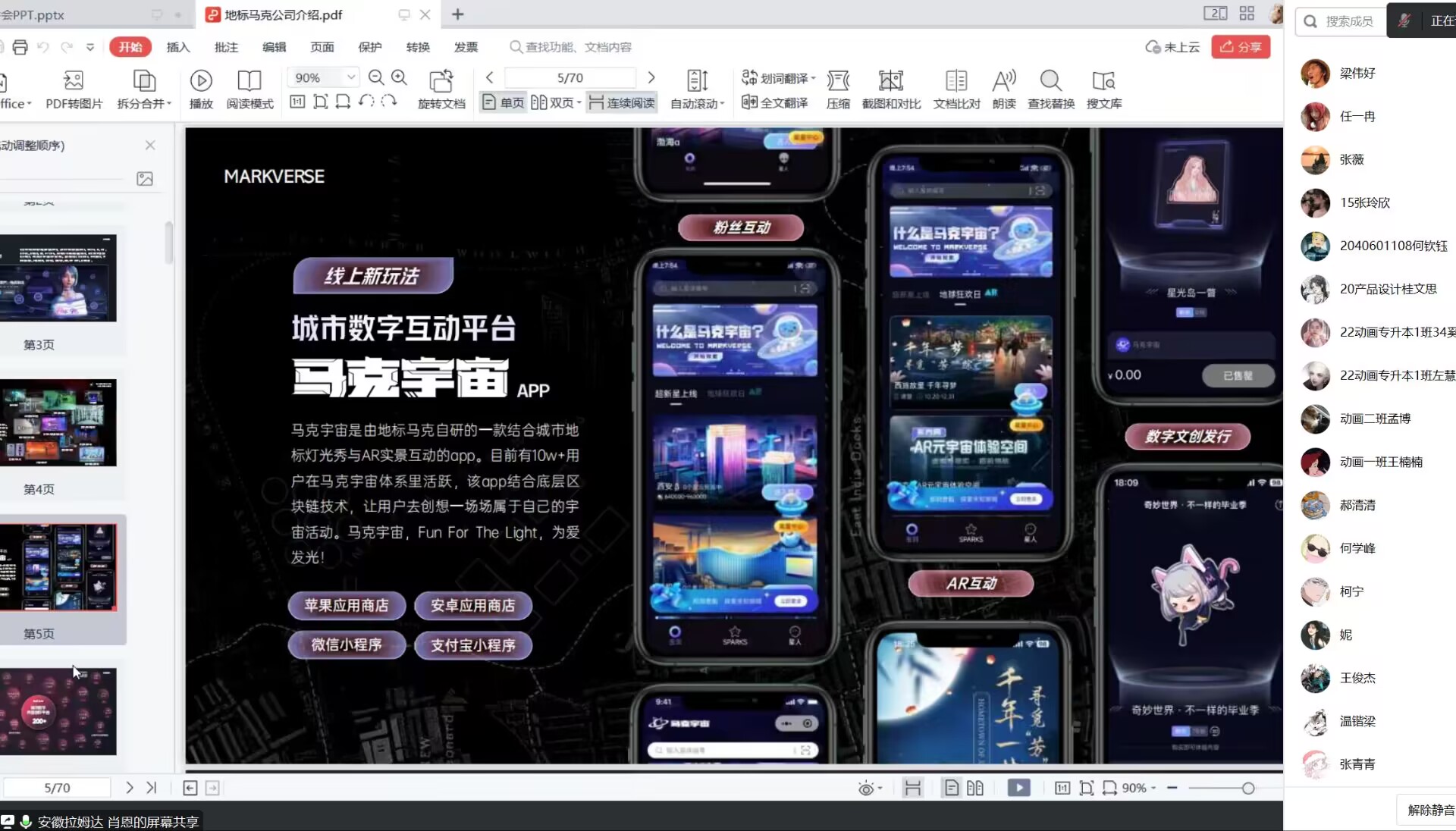Click the print icon in quick toolbar
1456x831 pixels.
20,47
